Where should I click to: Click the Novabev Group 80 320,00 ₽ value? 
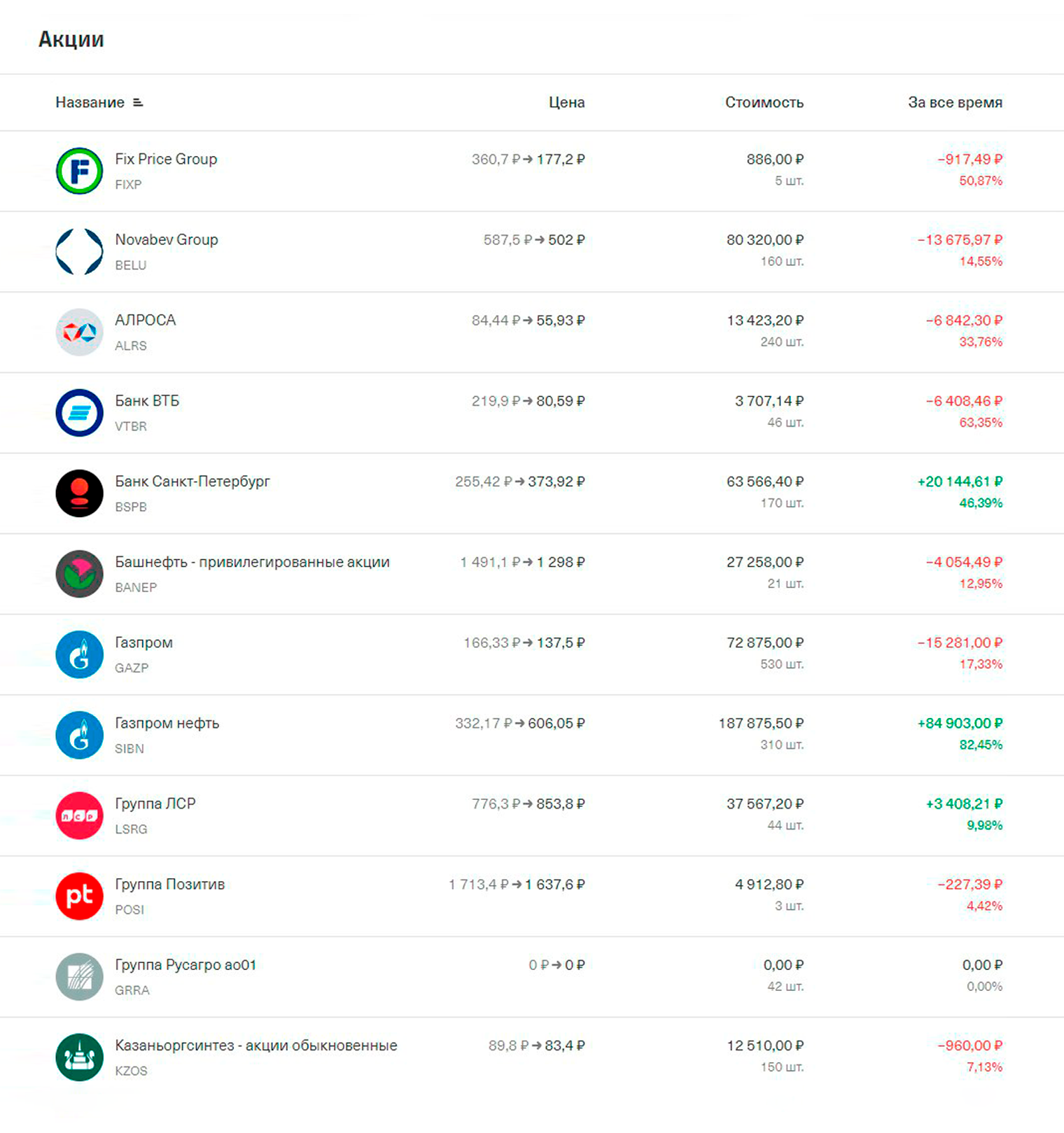click(764, 239)
